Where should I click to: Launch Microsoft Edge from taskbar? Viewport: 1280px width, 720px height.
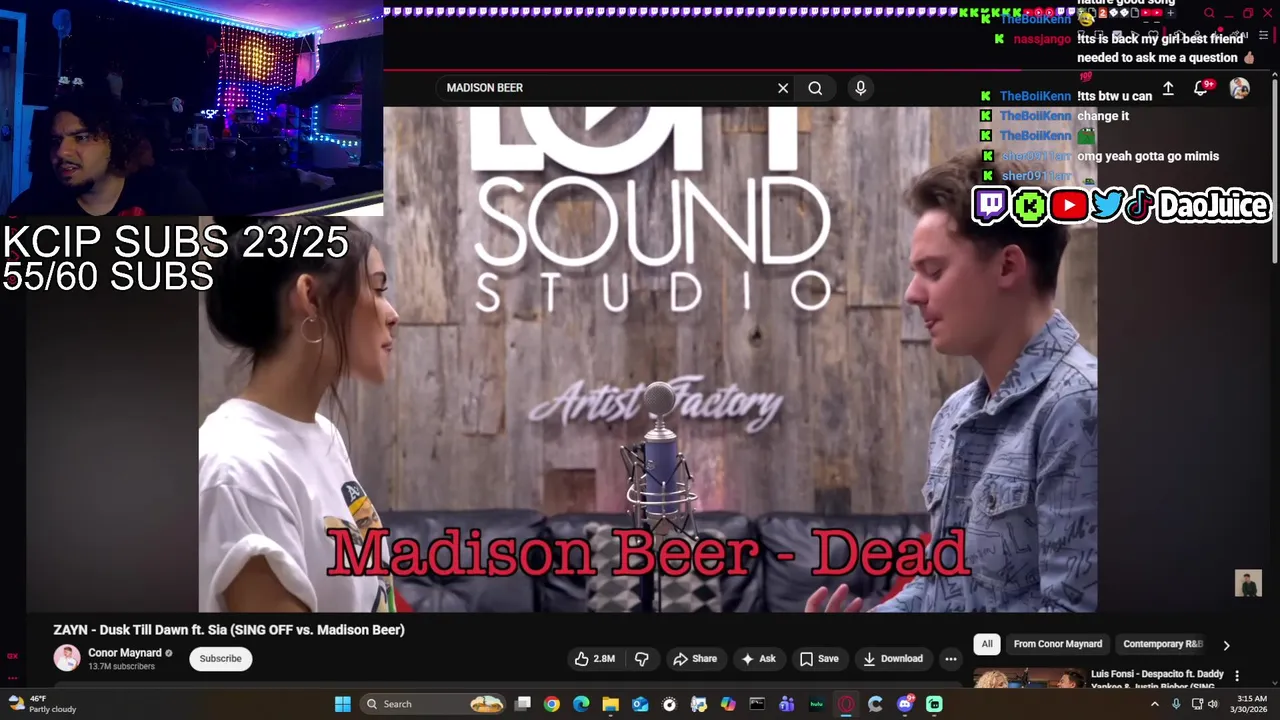pyautogui.click(x=581, y=704)
